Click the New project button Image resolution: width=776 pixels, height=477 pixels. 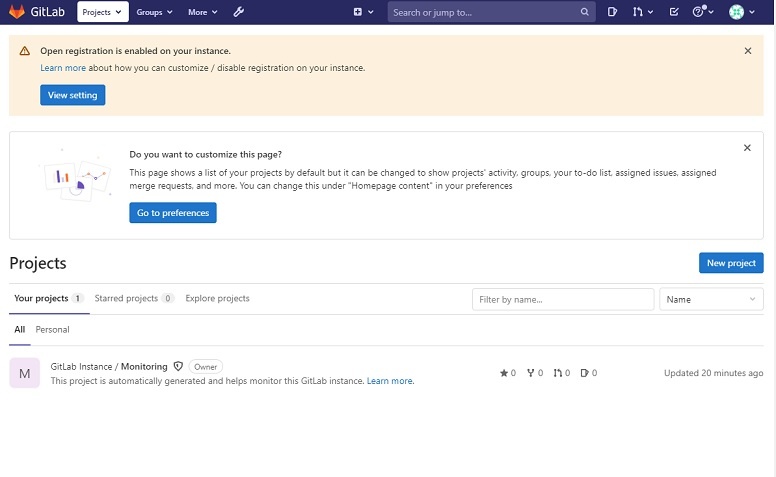(731, 263)
